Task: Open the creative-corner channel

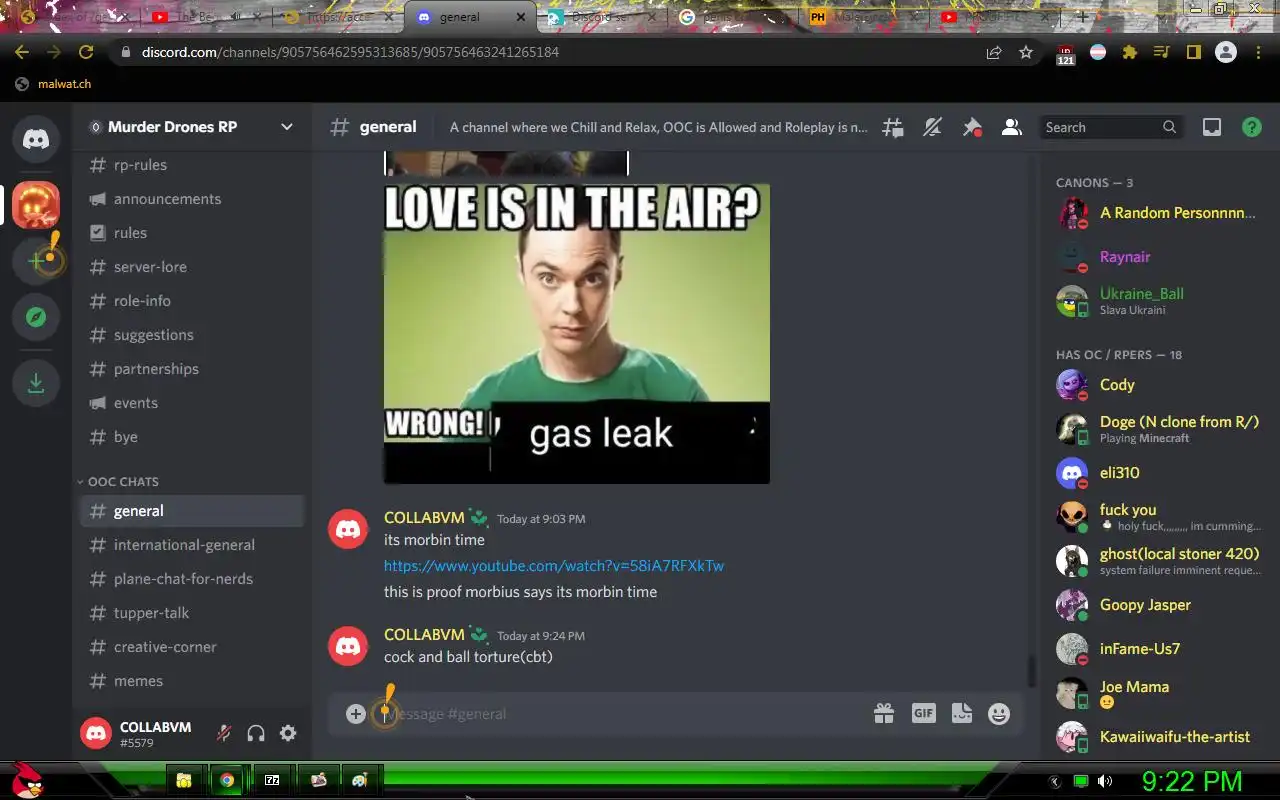Action: (x=192, y=647)
